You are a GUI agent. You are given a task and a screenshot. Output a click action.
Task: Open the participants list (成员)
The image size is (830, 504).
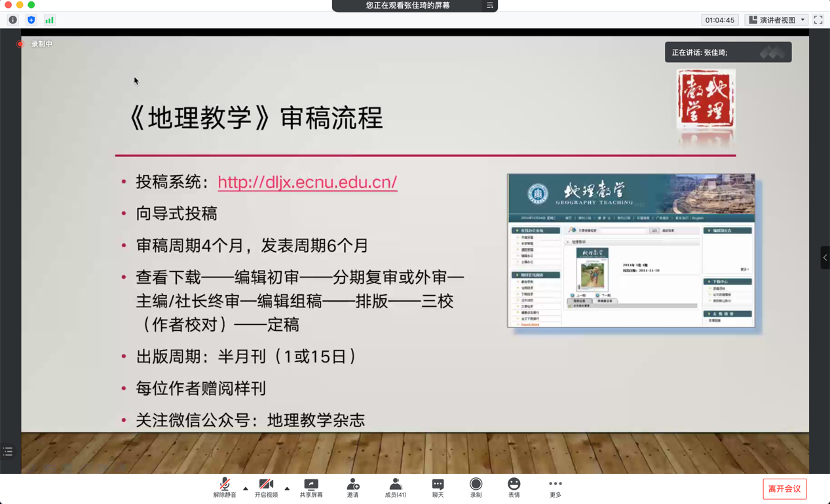[x=395, y=487]
